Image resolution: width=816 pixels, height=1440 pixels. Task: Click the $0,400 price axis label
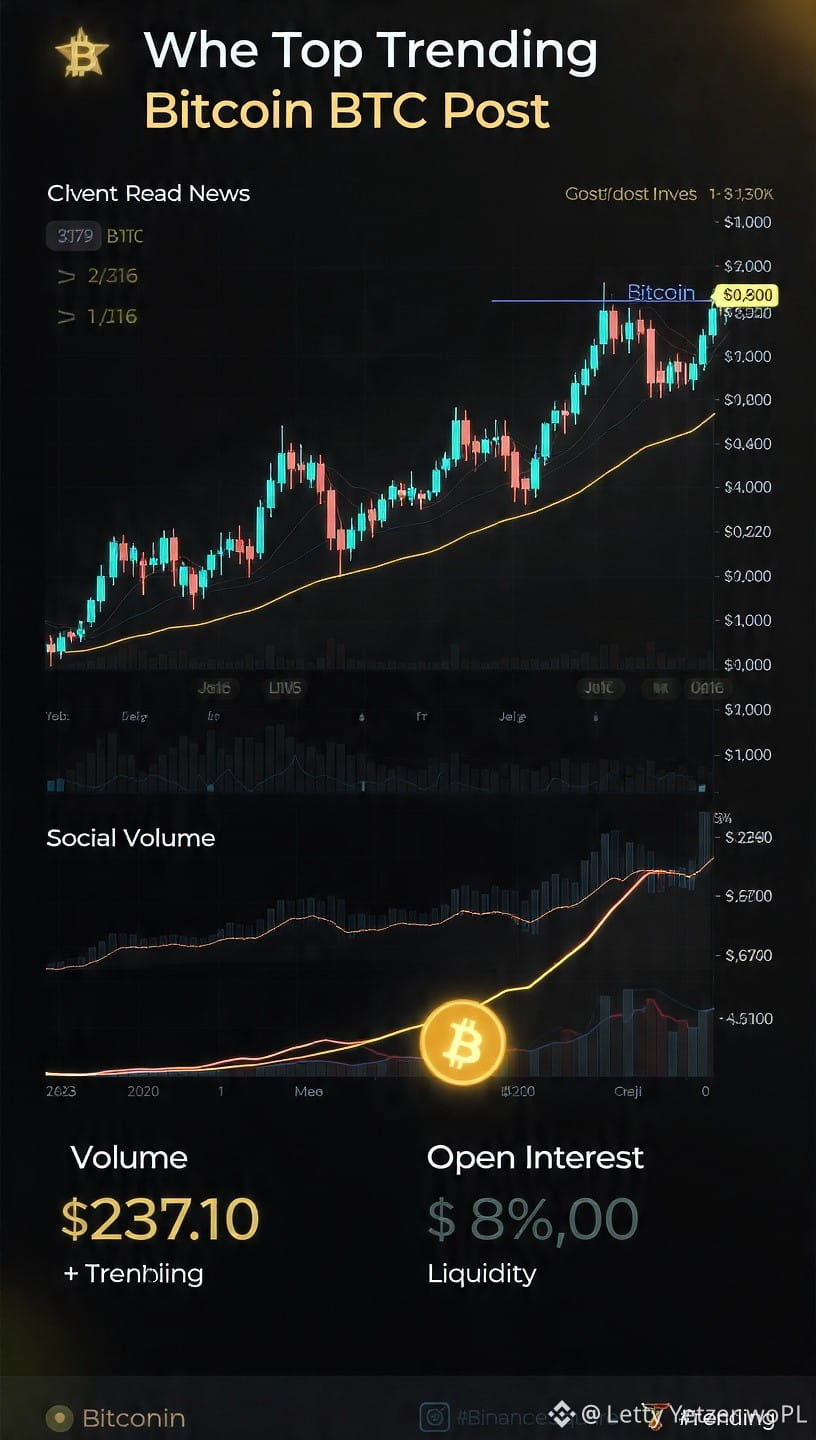747,444
